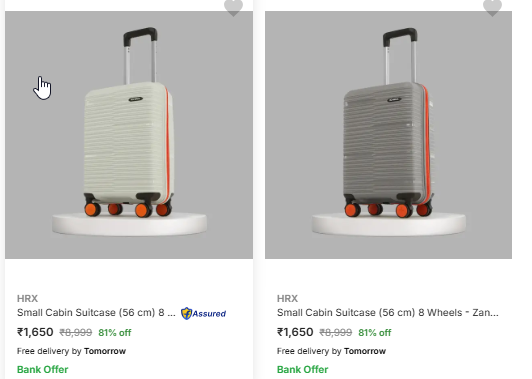Screen dimensions: 532x379
Task: Click the 81% off label on the grey suitcase
Action: pyautogui.click(x=375, y=333)
